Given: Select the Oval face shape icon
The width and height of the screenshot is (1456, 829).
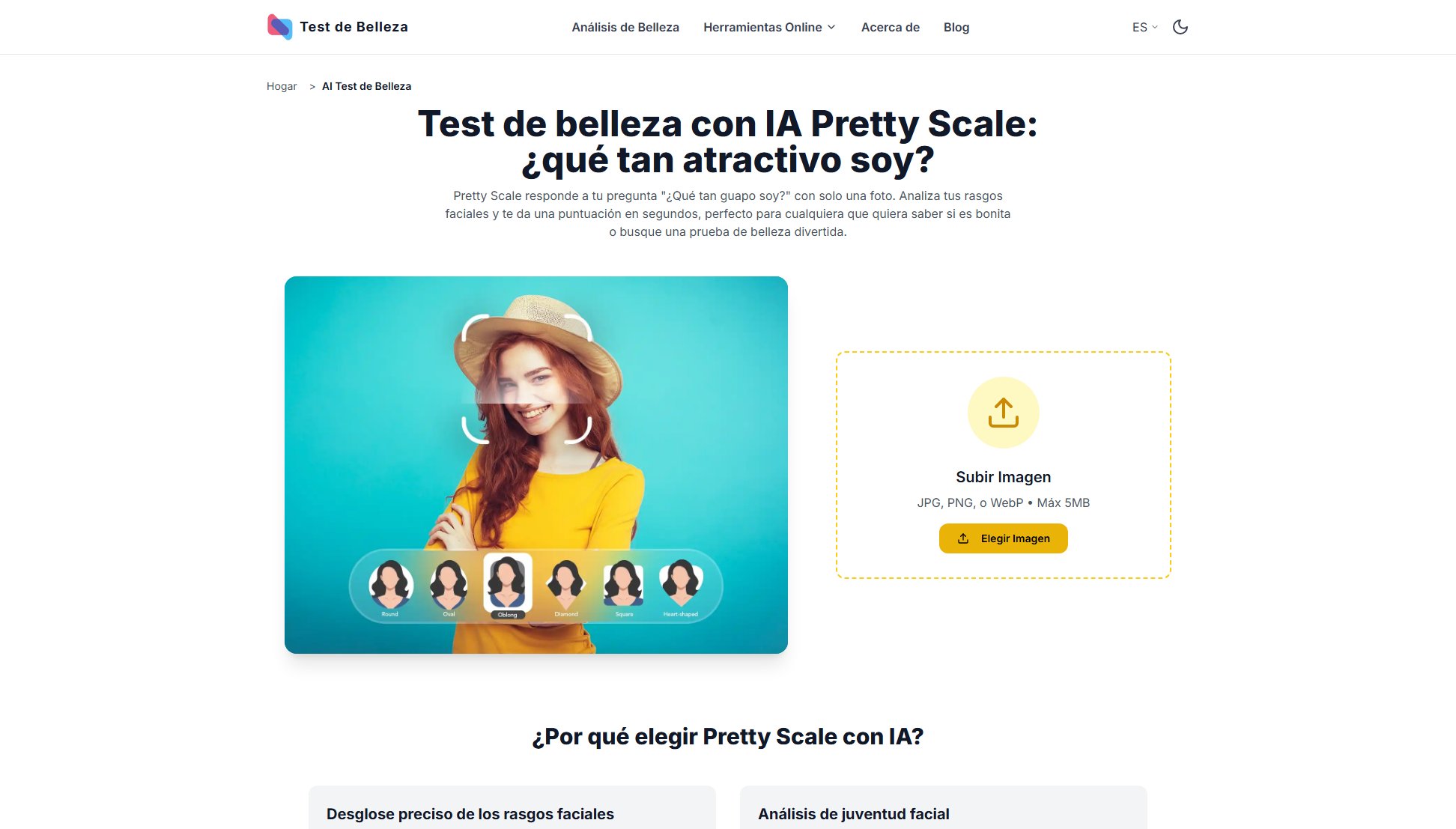Looking at the screenshot, I should pos(449,586).
